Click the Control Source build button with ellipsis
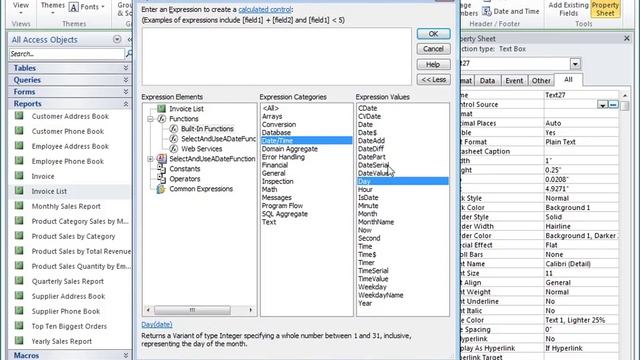640x360 pixels. click(x=613, y=105)
